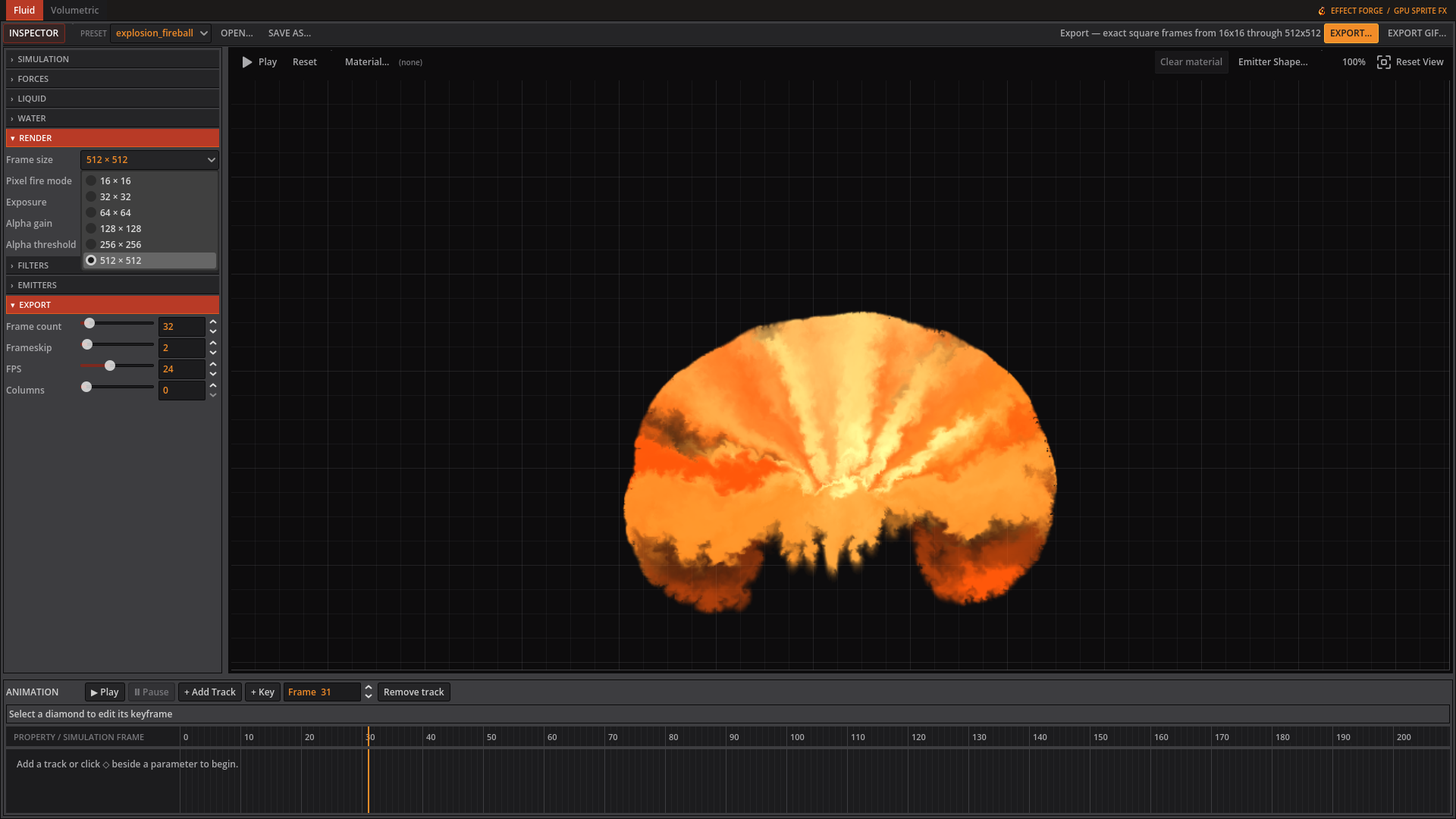The height and width of the screenshot is (819, 1456).
Task: Increase Columns using its up arrow
Action: (x=213, y=386)
